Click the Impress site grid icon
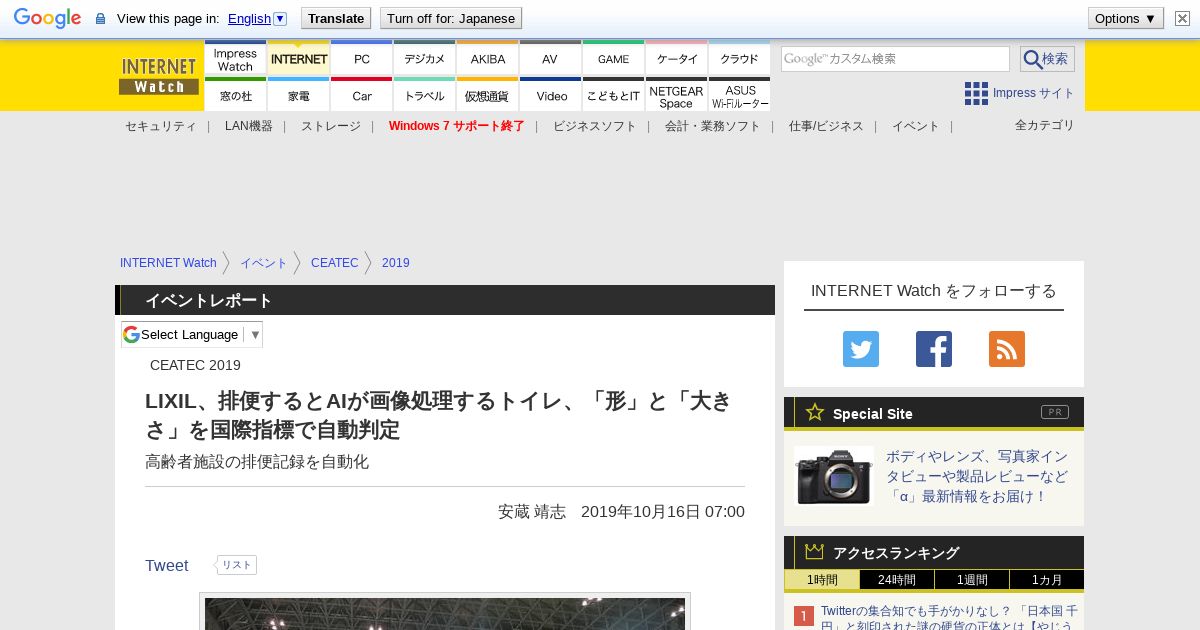This screenshot has width=1200, height=630. (976, 93)
